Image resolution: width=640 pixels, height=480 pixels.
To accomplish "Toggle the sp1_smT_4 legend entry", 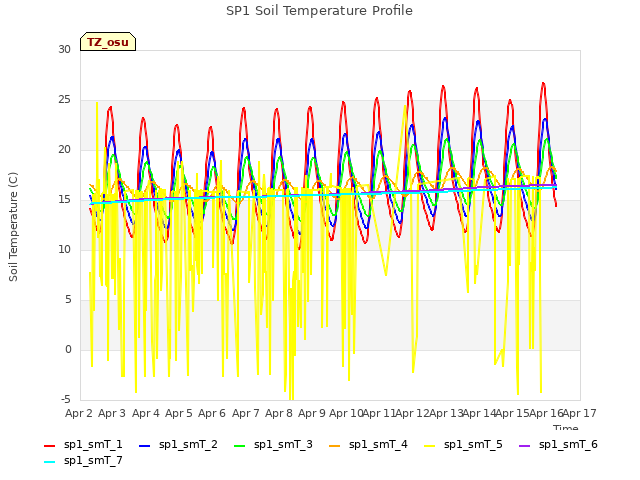I will tap(369, 444).
